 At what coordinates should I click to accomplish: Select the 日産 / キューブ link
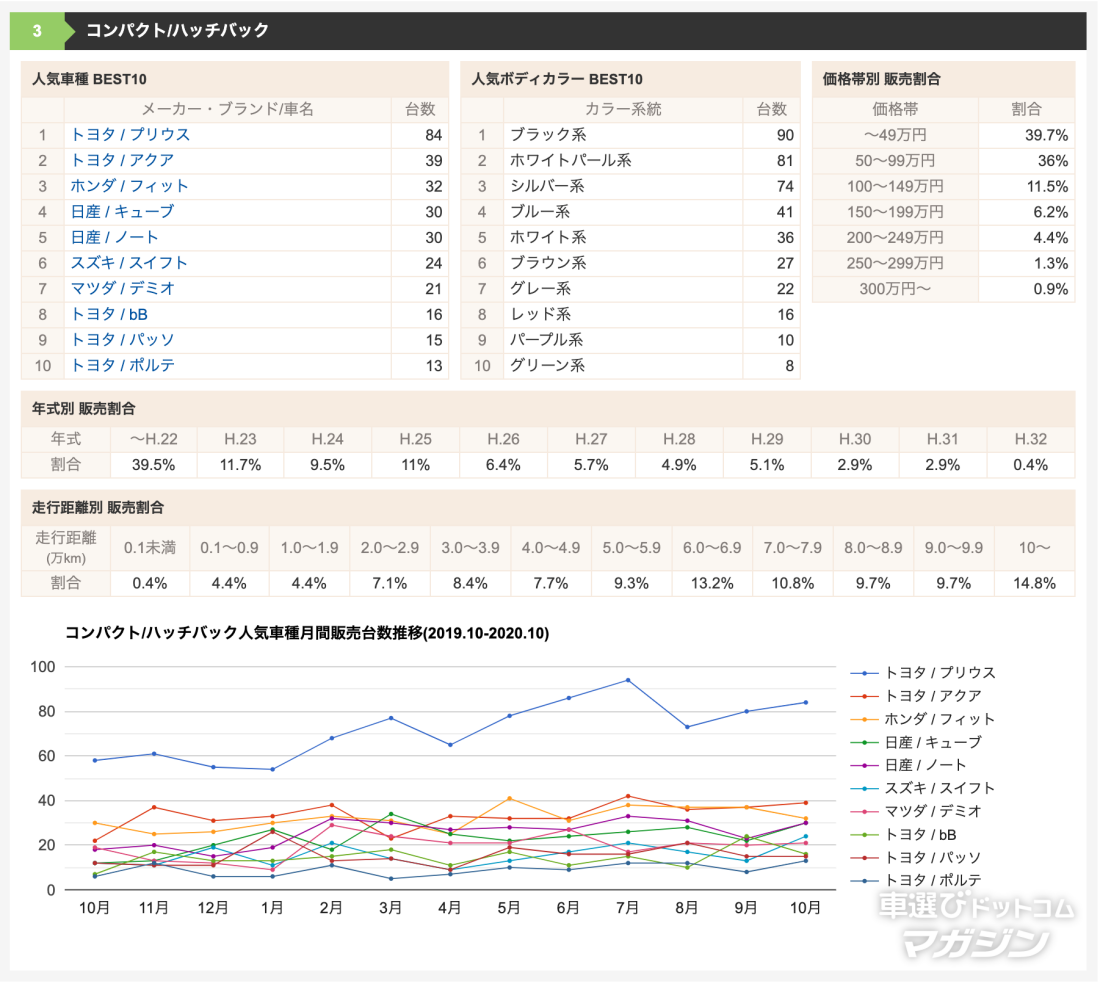tap(121, 211)
